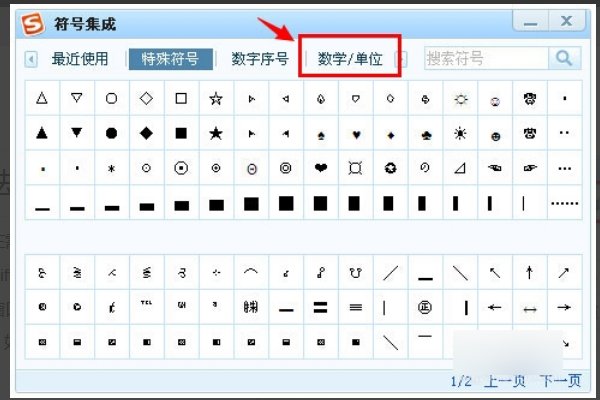Insert the solid sun ☀ symbol
Viewport: 600px width, 400px height.
[x=460, y=133]
